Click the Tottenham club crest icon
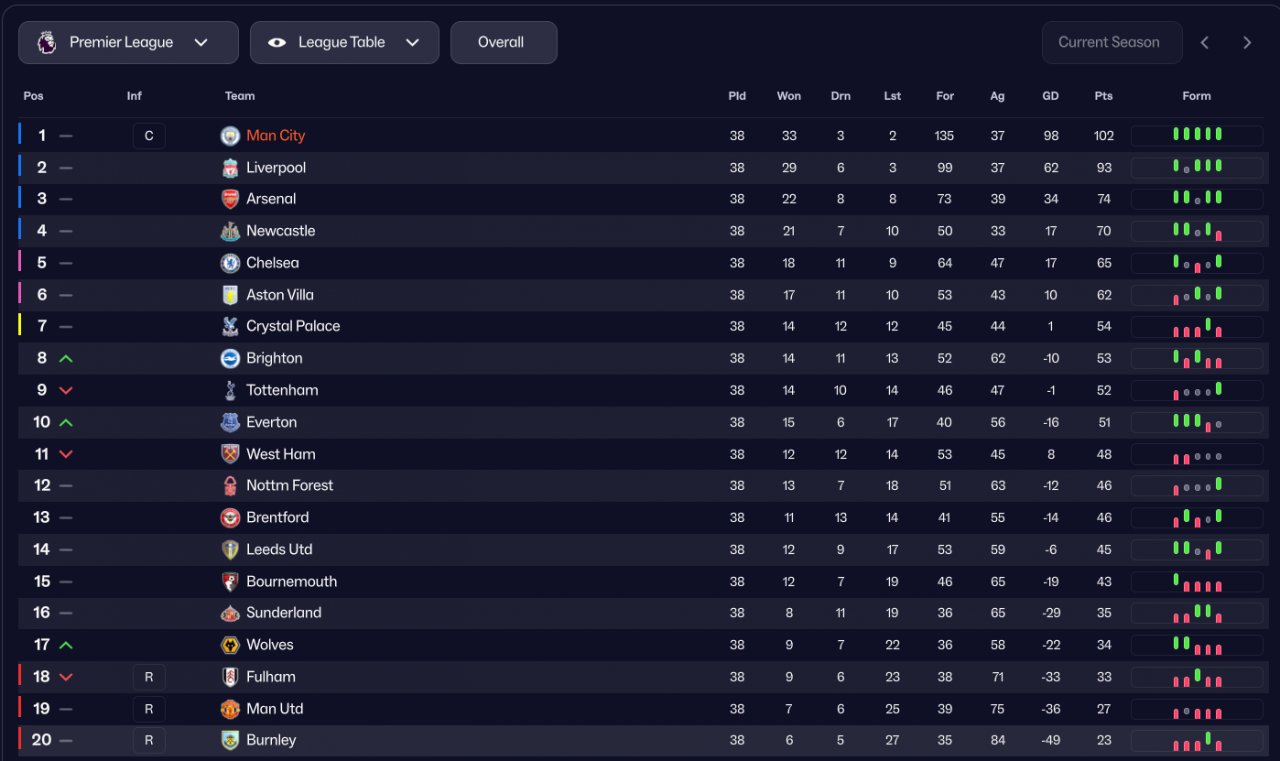 pyautogui.click(x=230, y=390)
